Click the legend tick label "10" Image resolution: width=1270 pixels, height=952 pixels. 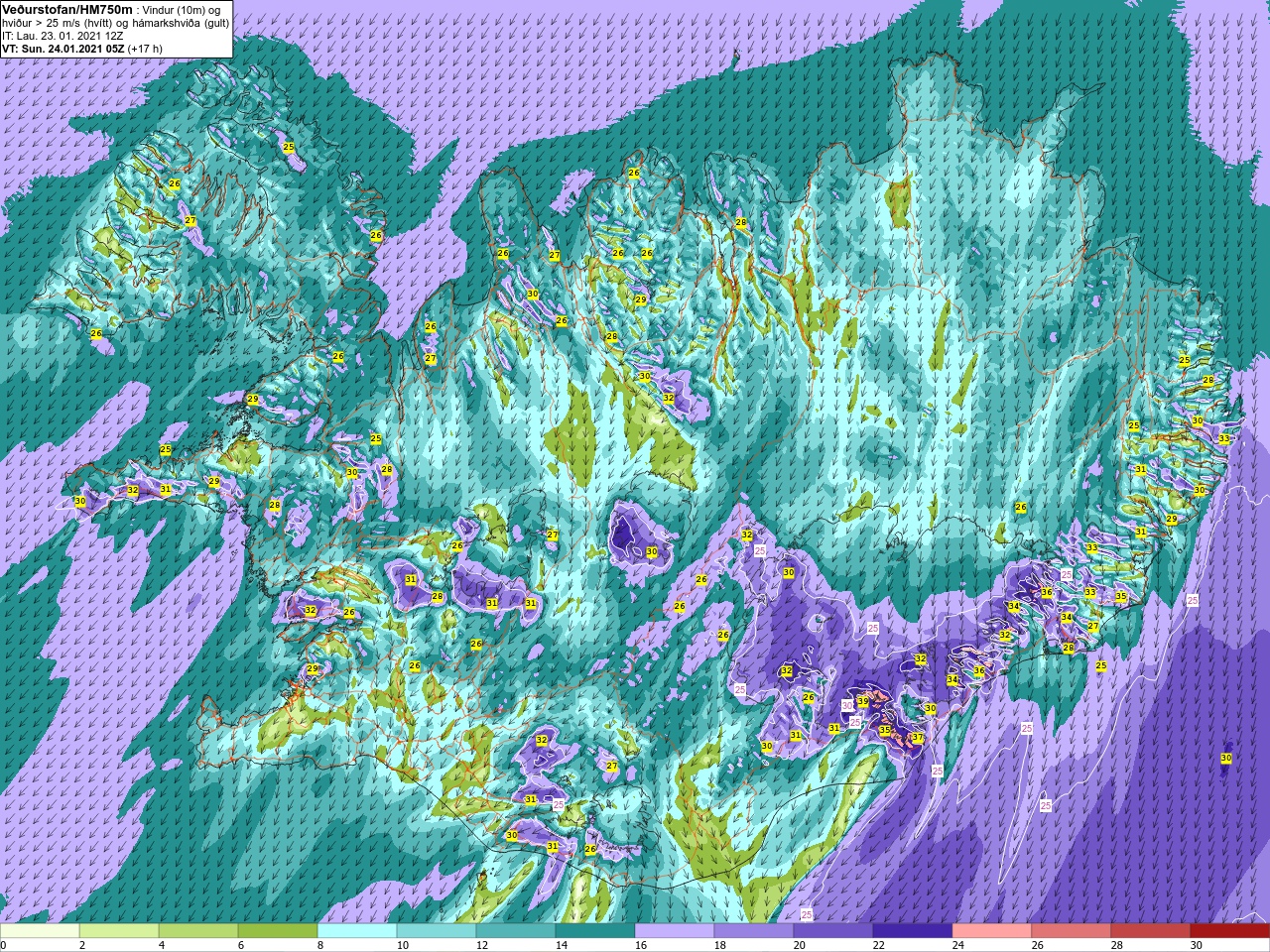tap(403, 945)
